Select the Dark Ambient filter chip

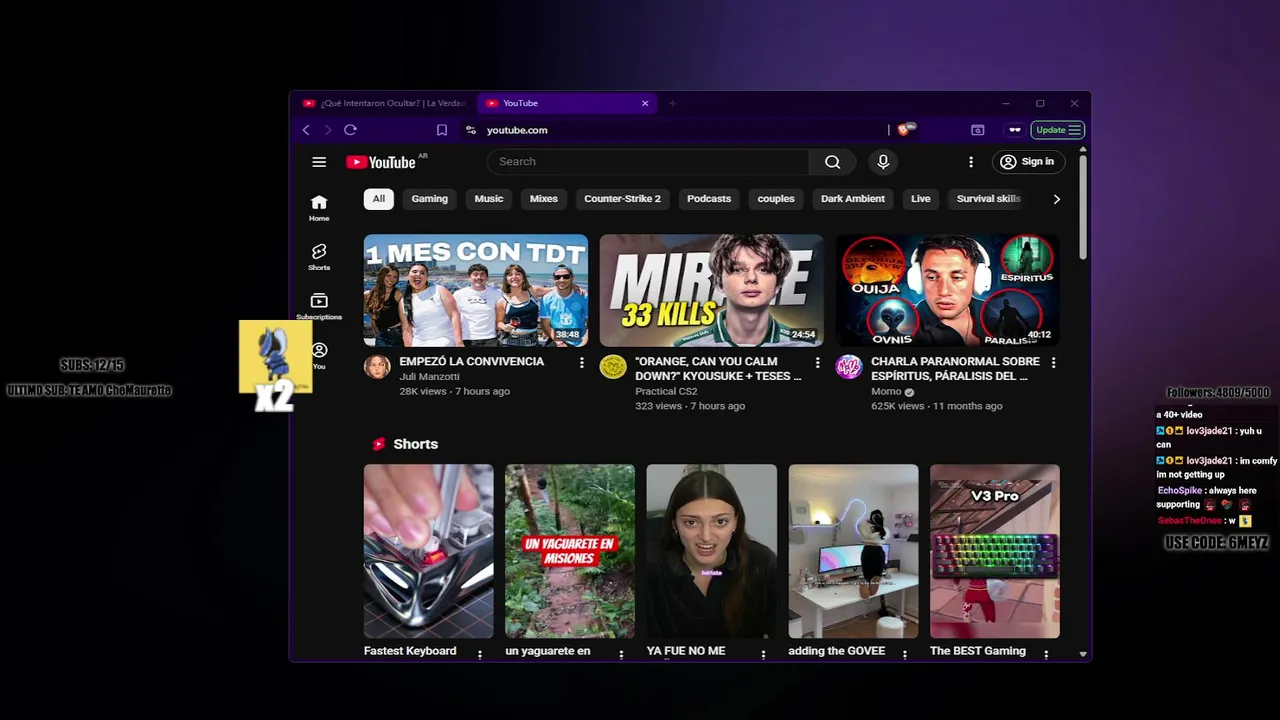pyautogui.click(x=853, y=199)
